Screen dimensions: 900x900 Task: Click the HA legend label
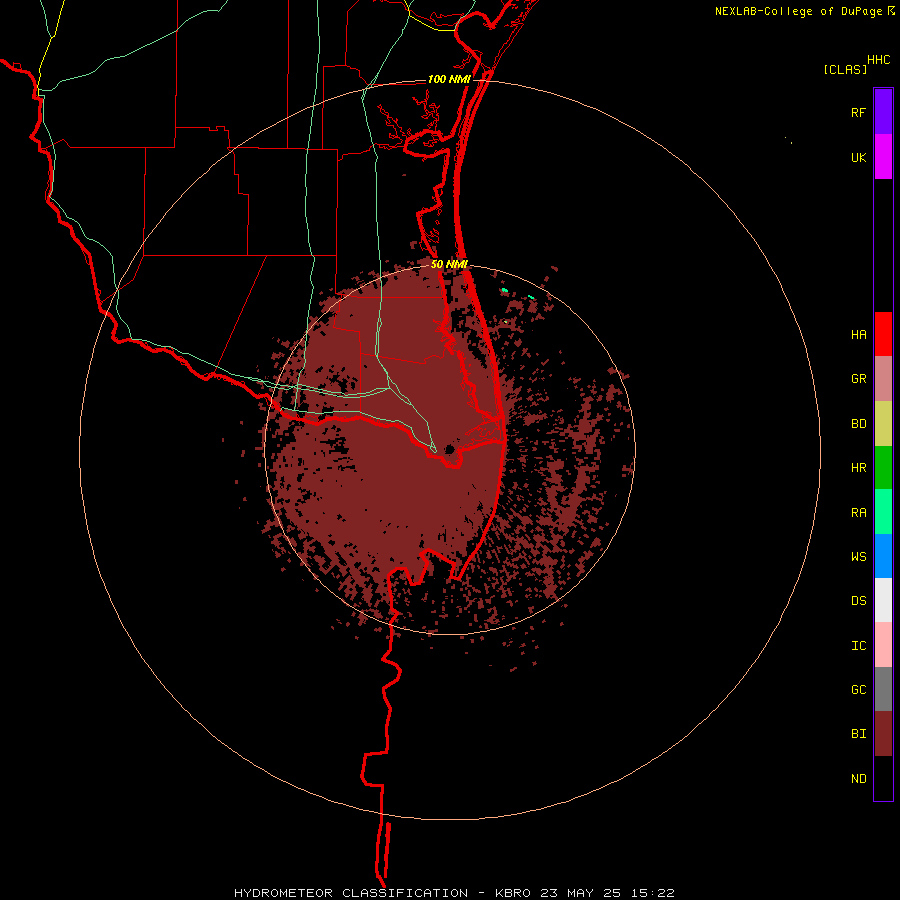[858, 334]
